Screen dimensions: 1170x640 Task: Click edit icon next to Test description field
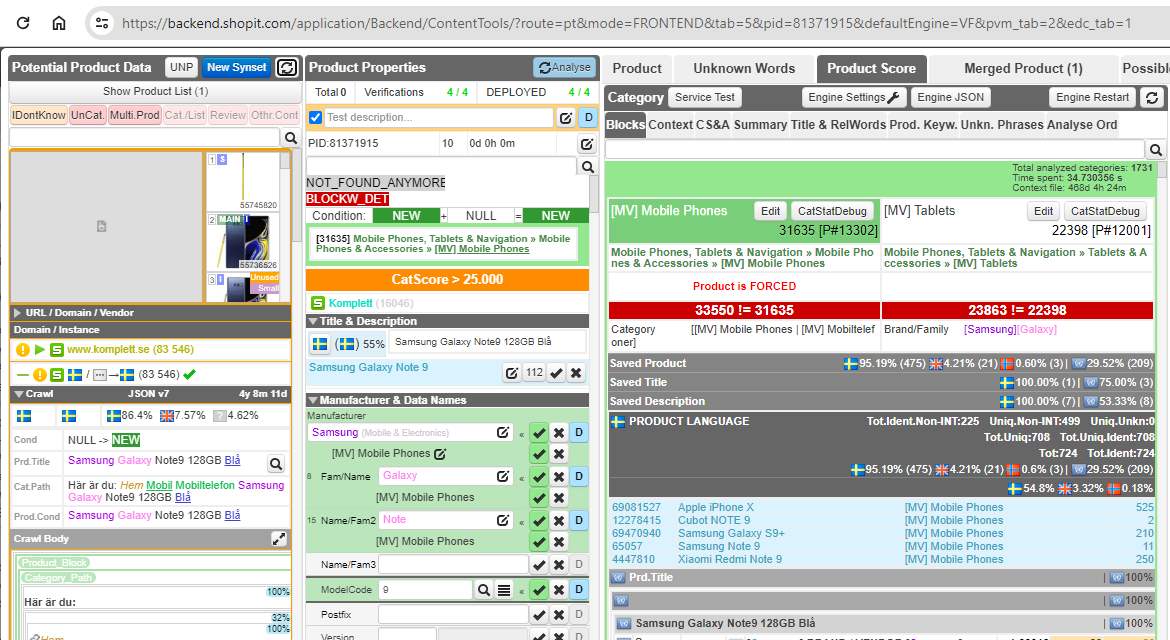(566, 117)
